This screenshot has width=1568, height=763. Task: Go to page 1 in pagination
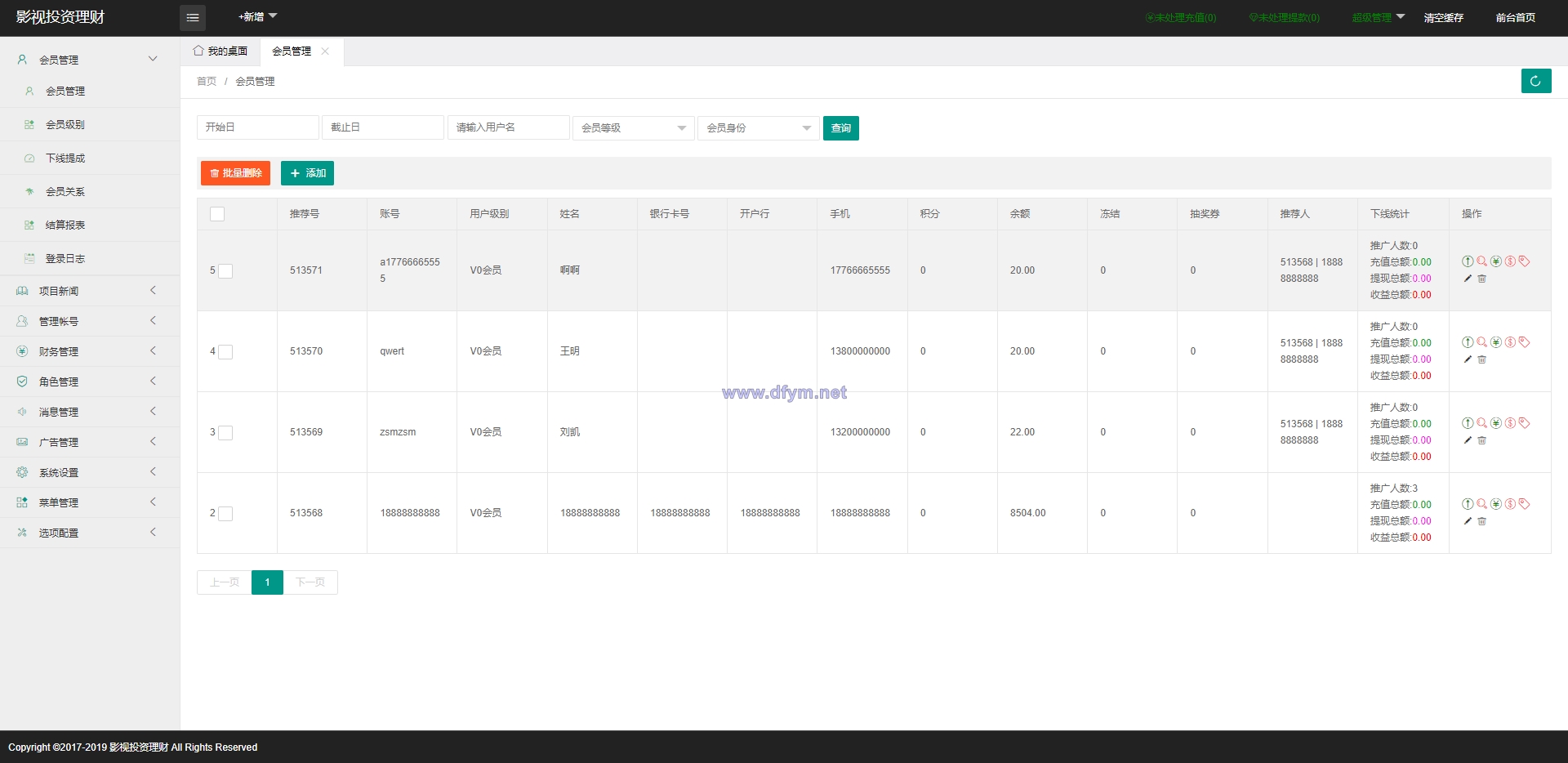pyautogui.click(x=267, y=582)
